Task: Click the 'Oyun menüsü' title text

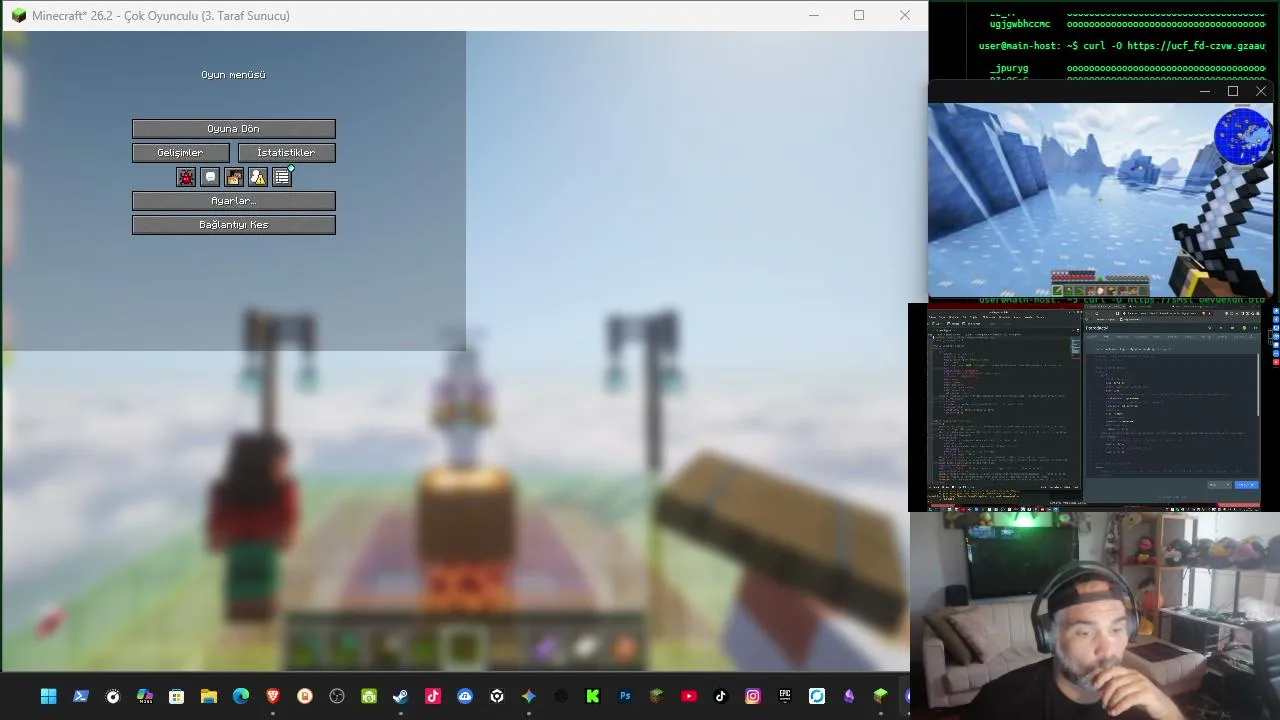Action: [233, 75]
